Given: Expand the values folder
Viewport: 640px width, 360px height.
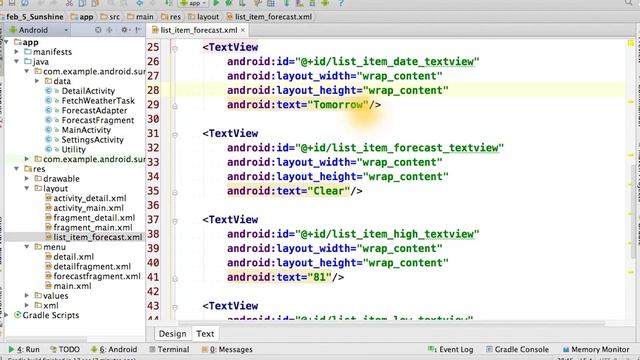Looking at the screenshot, I should 27,296.
